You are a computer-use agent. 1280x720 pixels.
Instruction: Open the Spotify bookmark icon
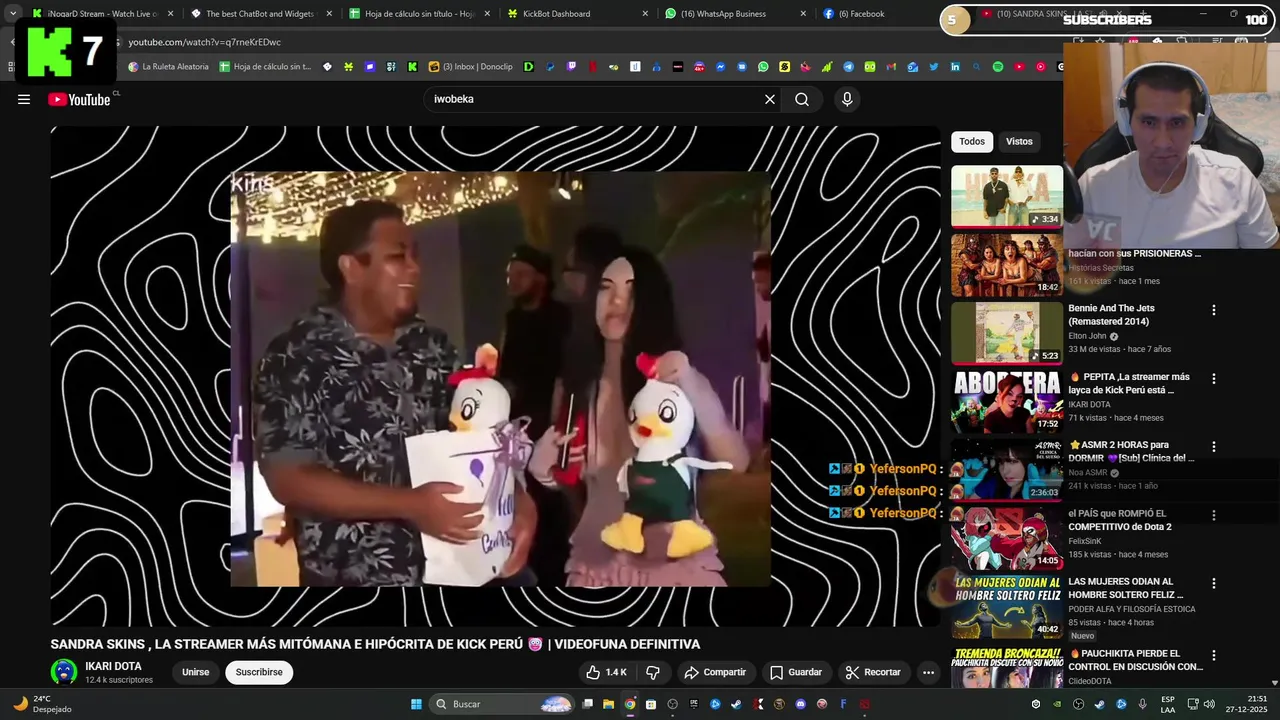coord(997,67)
